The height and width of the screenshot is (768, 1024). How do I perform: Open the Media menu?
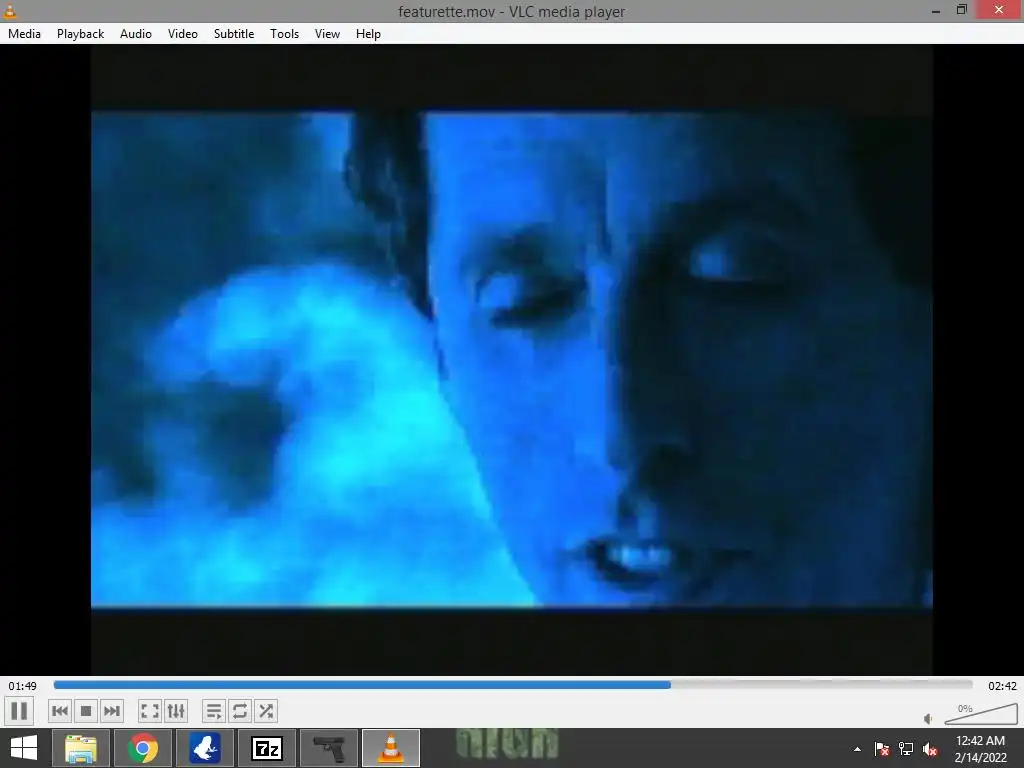tap(24, 34)
